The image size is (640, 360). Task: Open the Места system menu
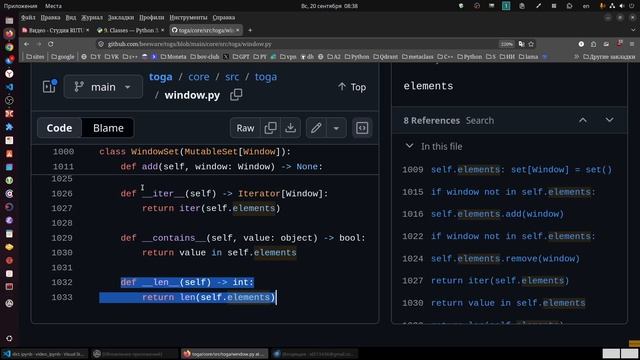53,6
